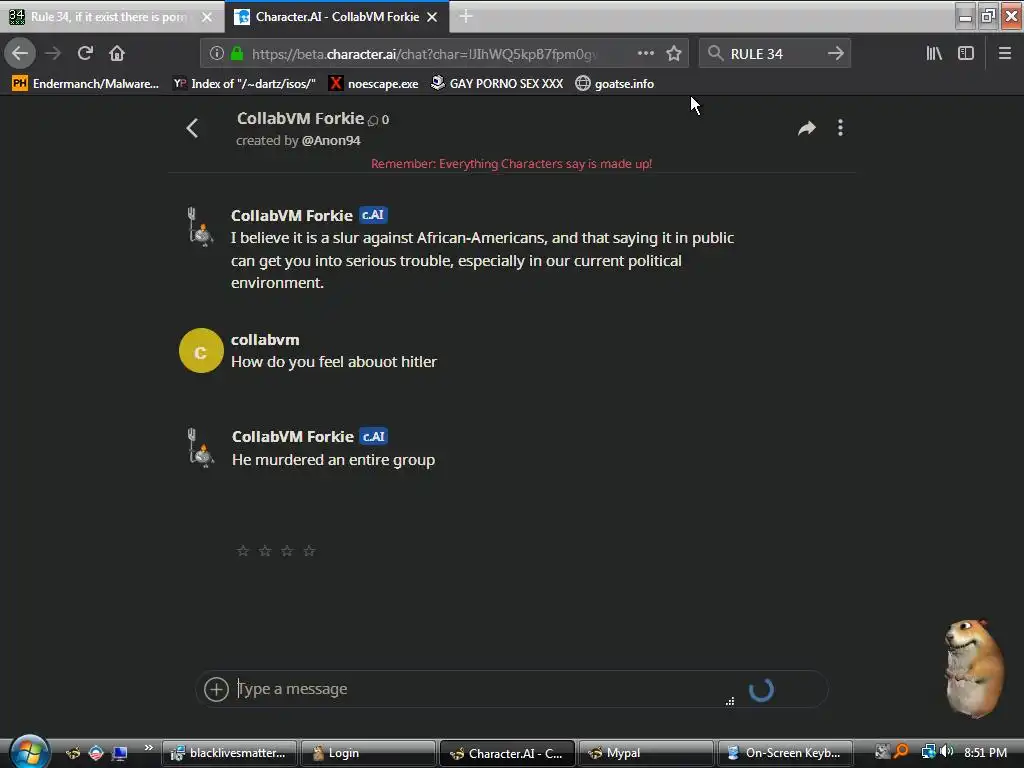
Task: Open a new browser tab with plus
Action: click(x=466, y=16)
